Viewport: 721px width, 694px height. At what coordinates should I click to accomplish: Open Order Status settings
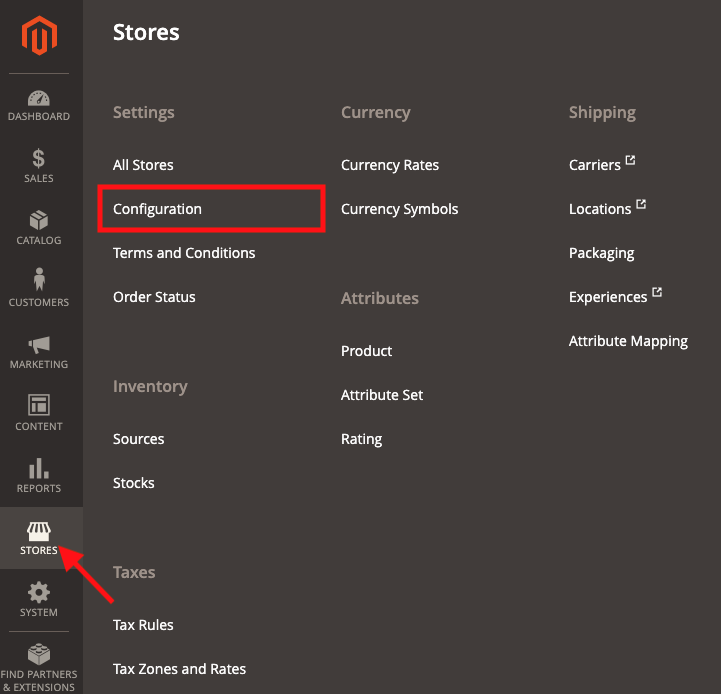154,297
